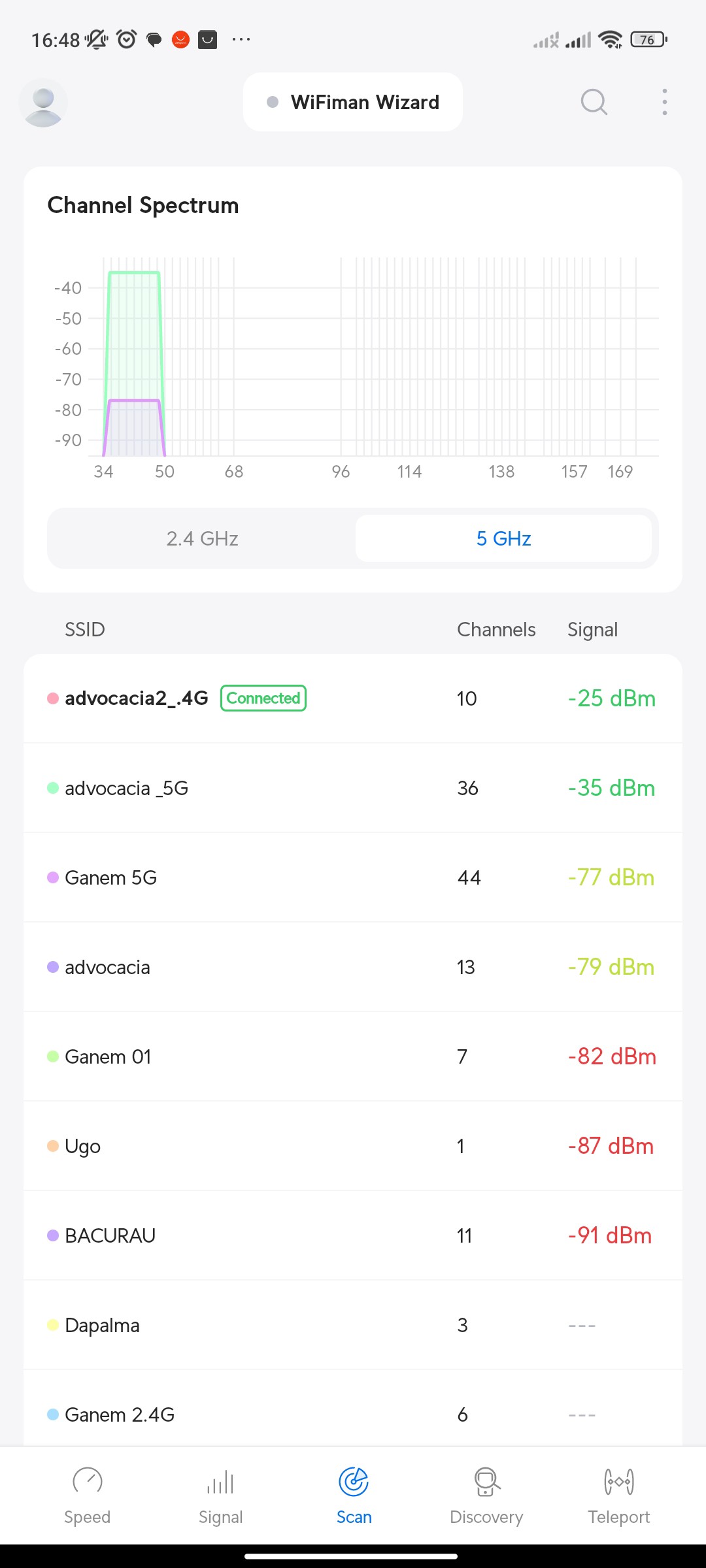Open the Teleport icon
Screen dimensions: 706x1568
coord(618,1482)
